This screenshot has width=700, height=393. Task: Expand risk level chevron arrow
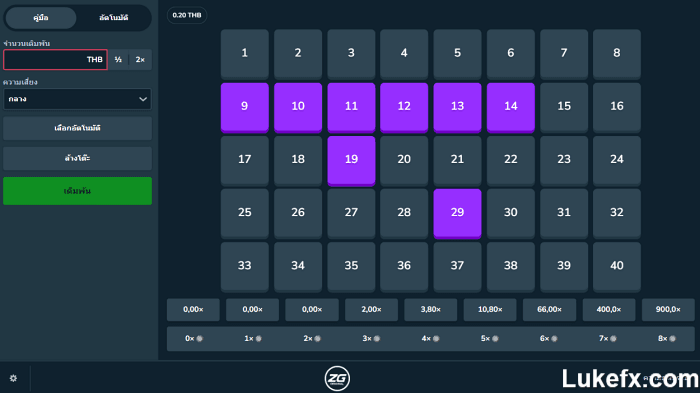[143, 99]
